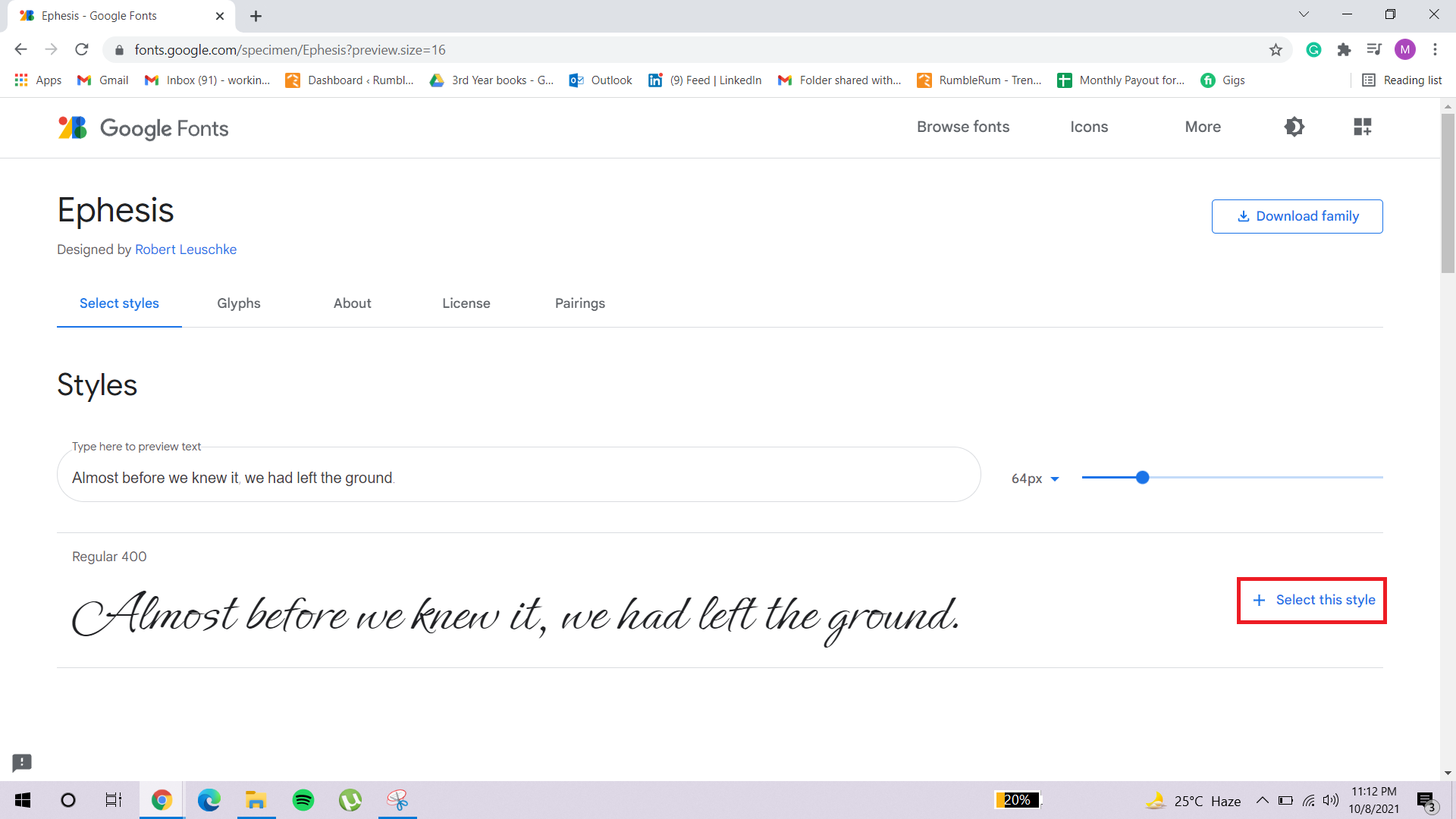Switch to the License tab
Image resolution: width=1456 pixels, height=819 pixels.
pos(466,303)
